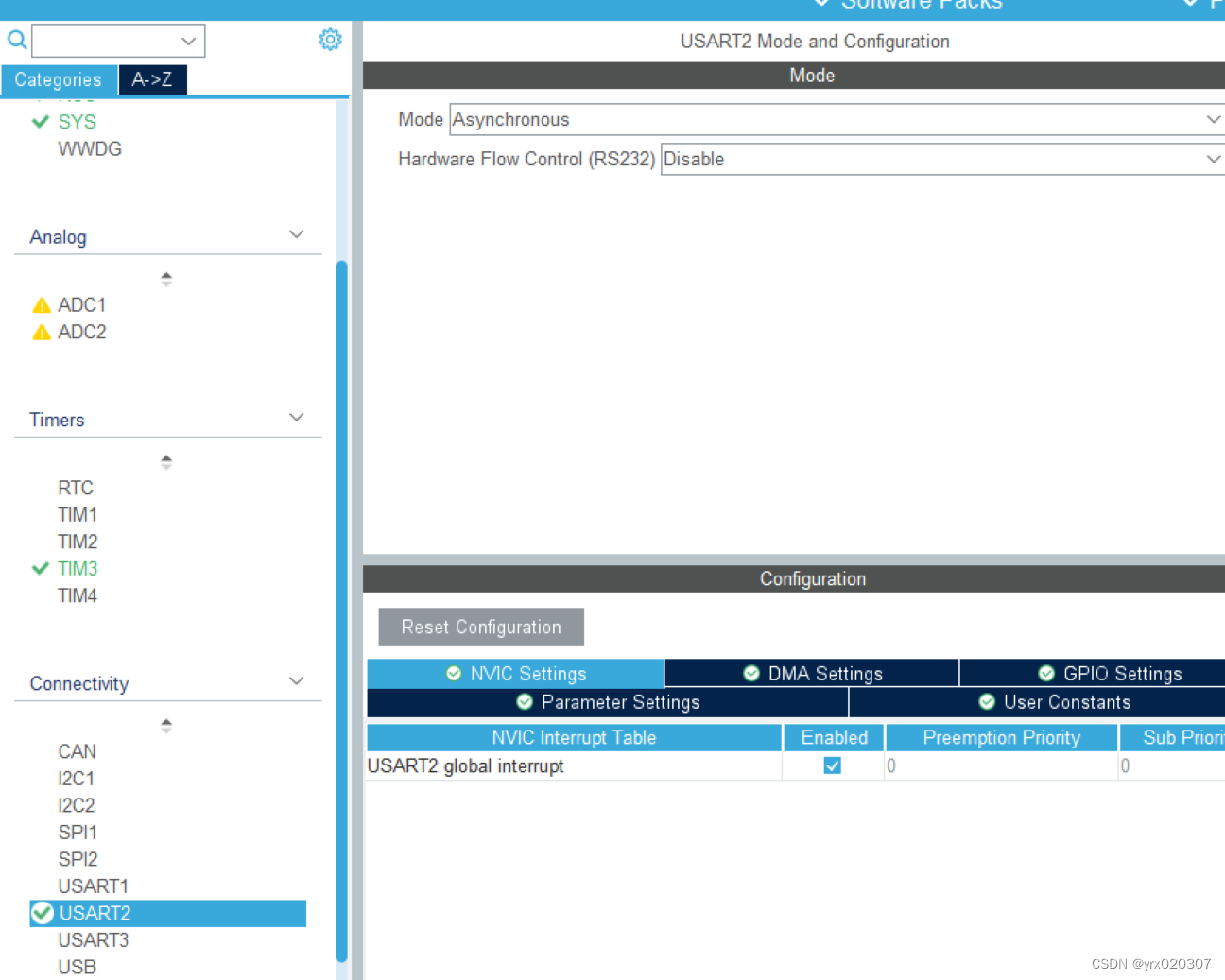Image resolution: width=1225 pixels, height=980 pixels.
Task: Select SPI2 under Connectivity
Action: point(78,860)
